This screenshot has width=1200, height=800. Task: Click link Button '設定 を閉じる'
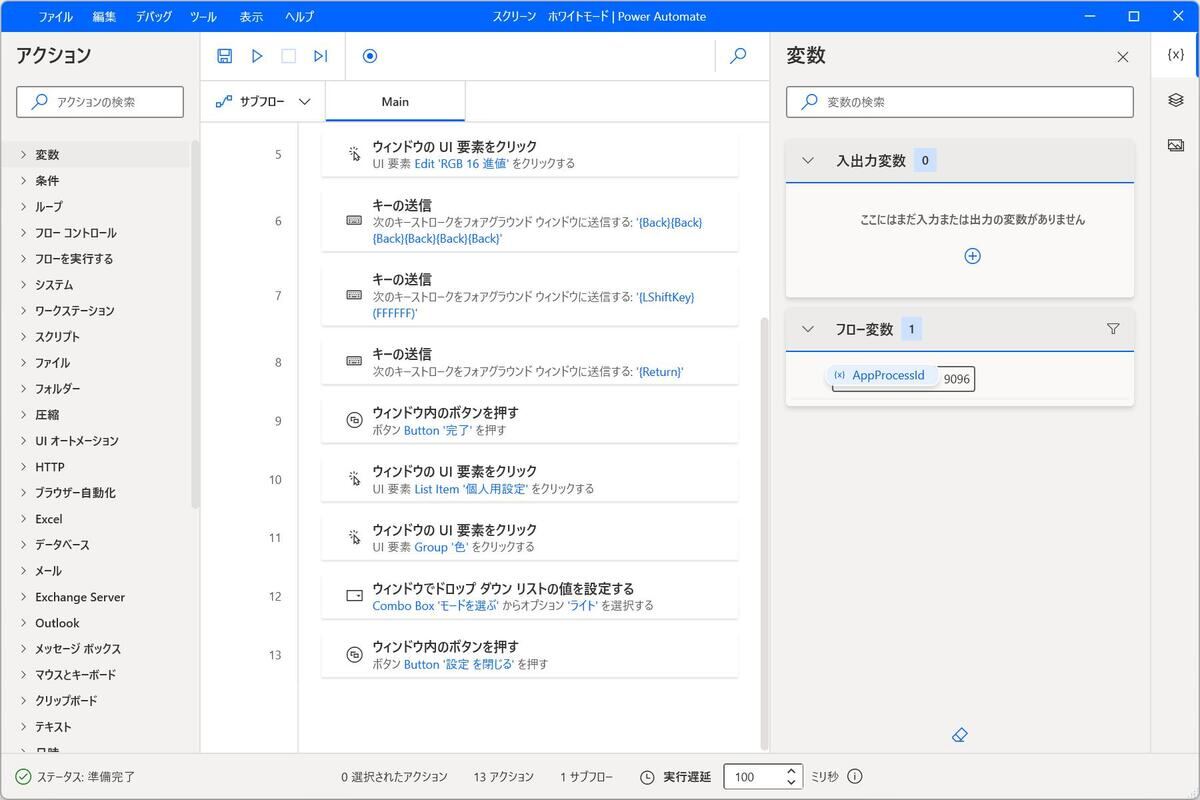coord(459,664)
